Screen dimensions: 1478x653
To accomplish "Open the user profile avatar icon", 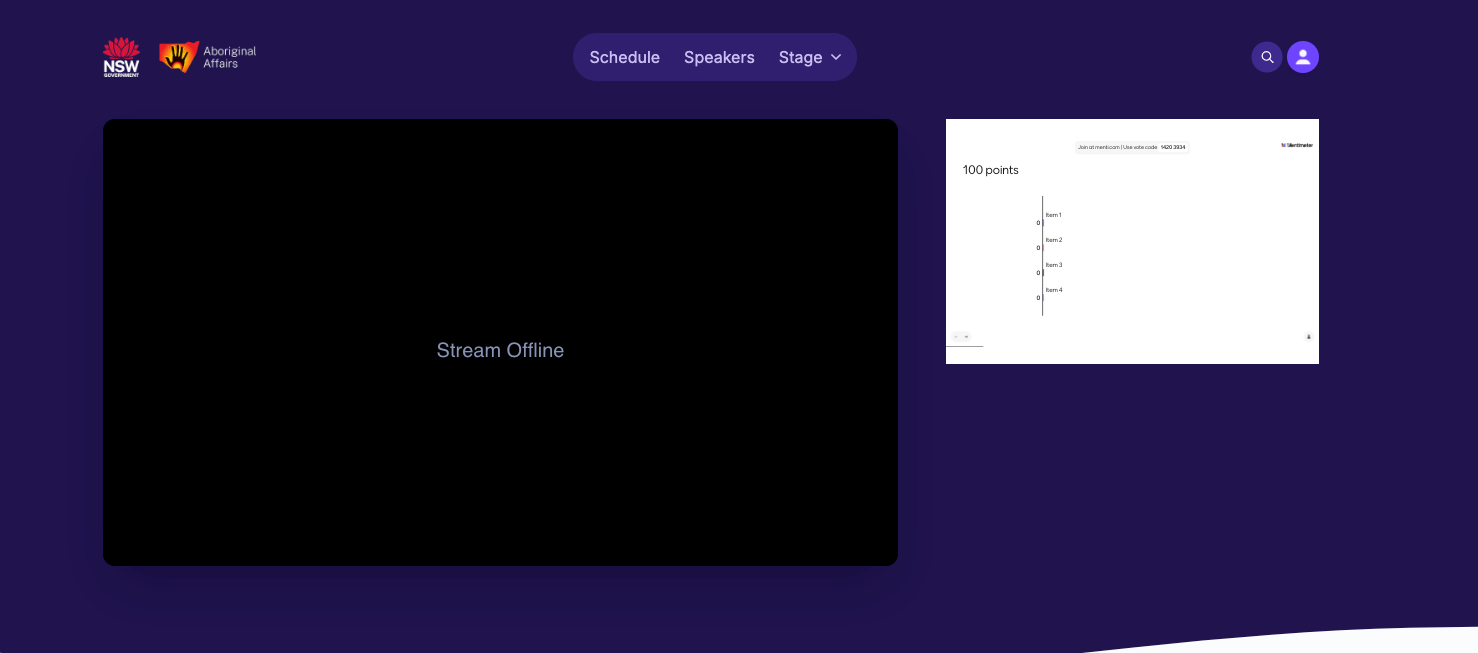I will point(1303,57).
